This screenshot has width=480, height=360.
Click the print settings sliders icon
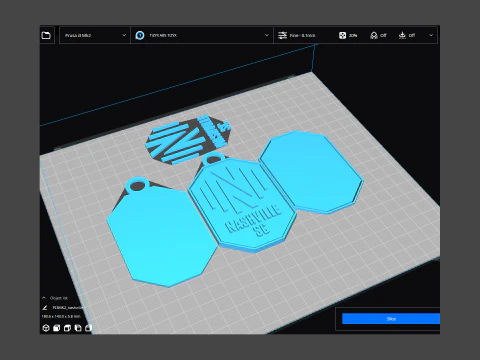[282, 35]
